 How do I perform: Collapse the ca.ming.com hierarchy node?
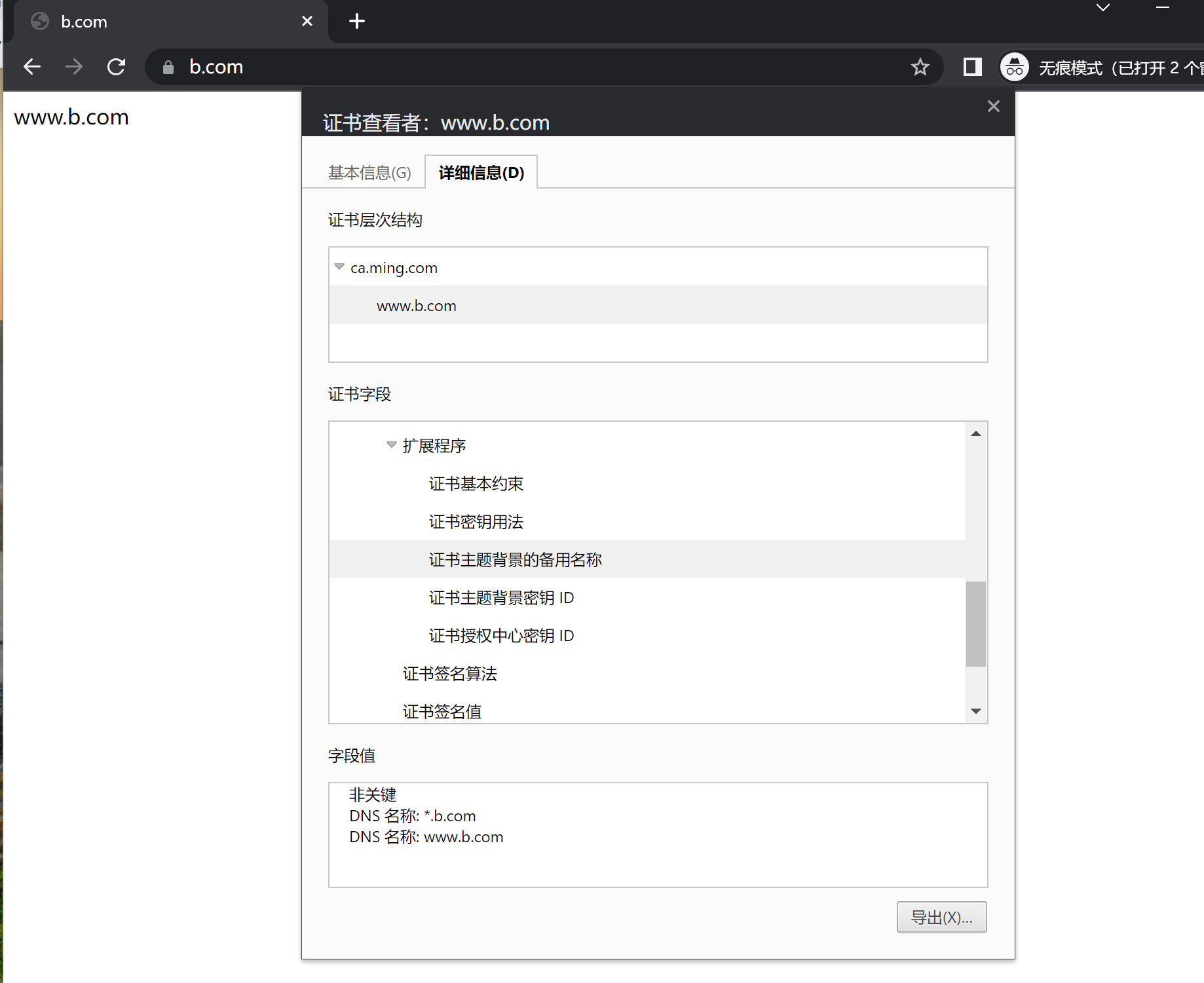pos(339,267)
